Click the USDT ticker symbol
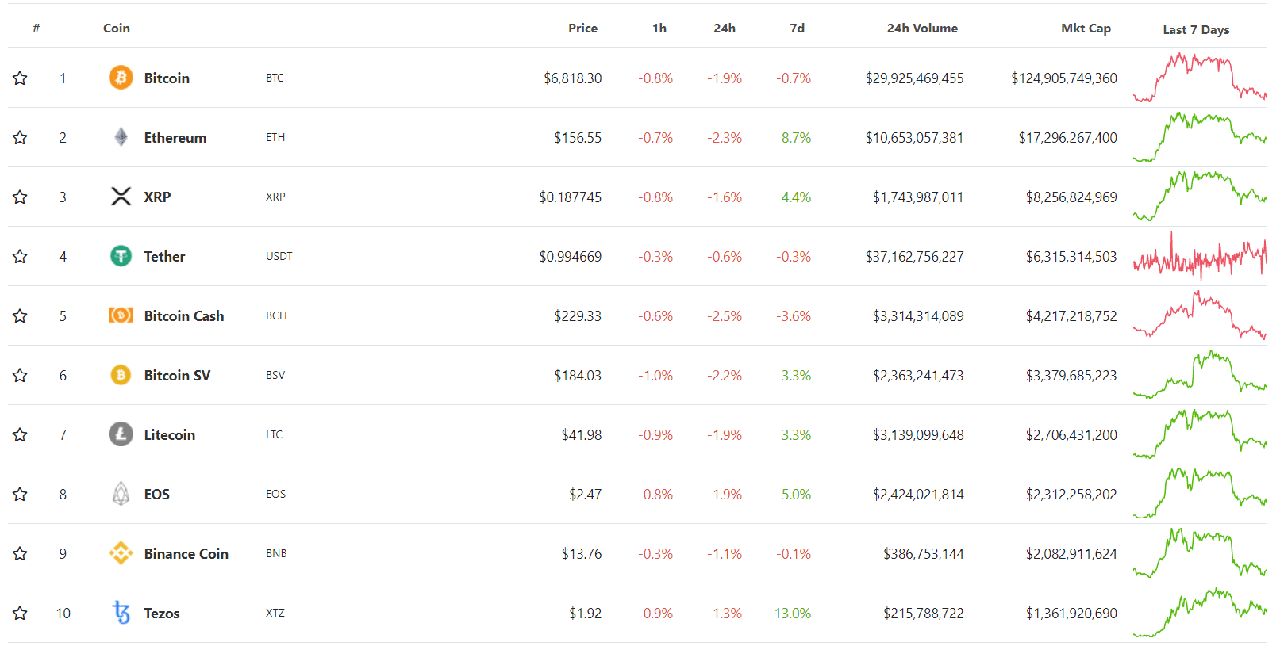This screenshot has width=1280, height=646. click(279, 256)
